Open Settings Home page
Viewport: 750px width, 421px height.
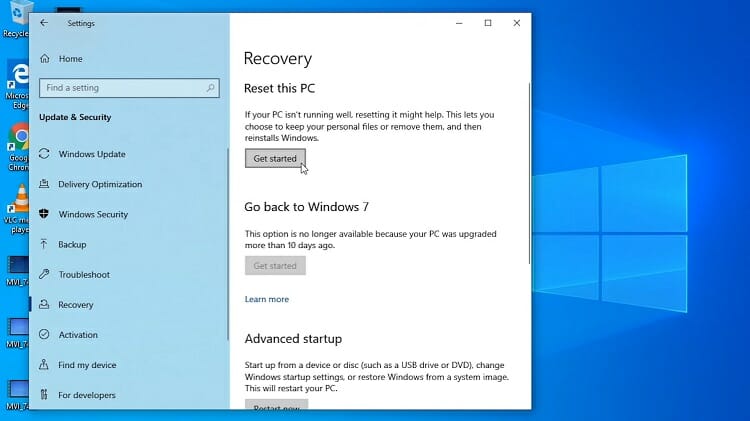(x=71, y=59)
